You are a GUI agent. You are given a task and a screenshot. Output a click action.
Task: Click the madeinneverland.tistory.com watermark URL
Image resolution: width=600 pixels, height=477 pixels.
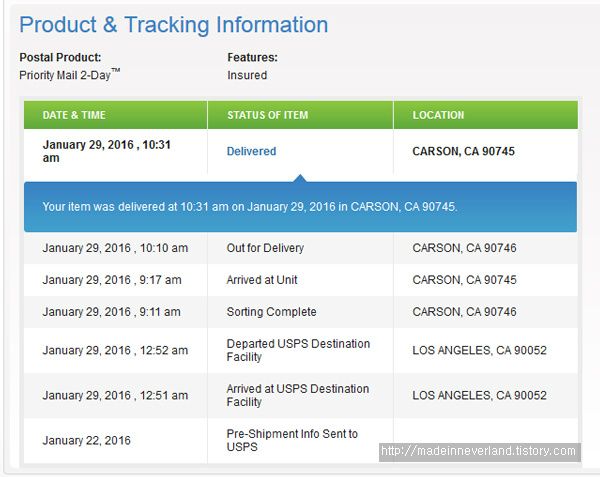coord(479,451)
